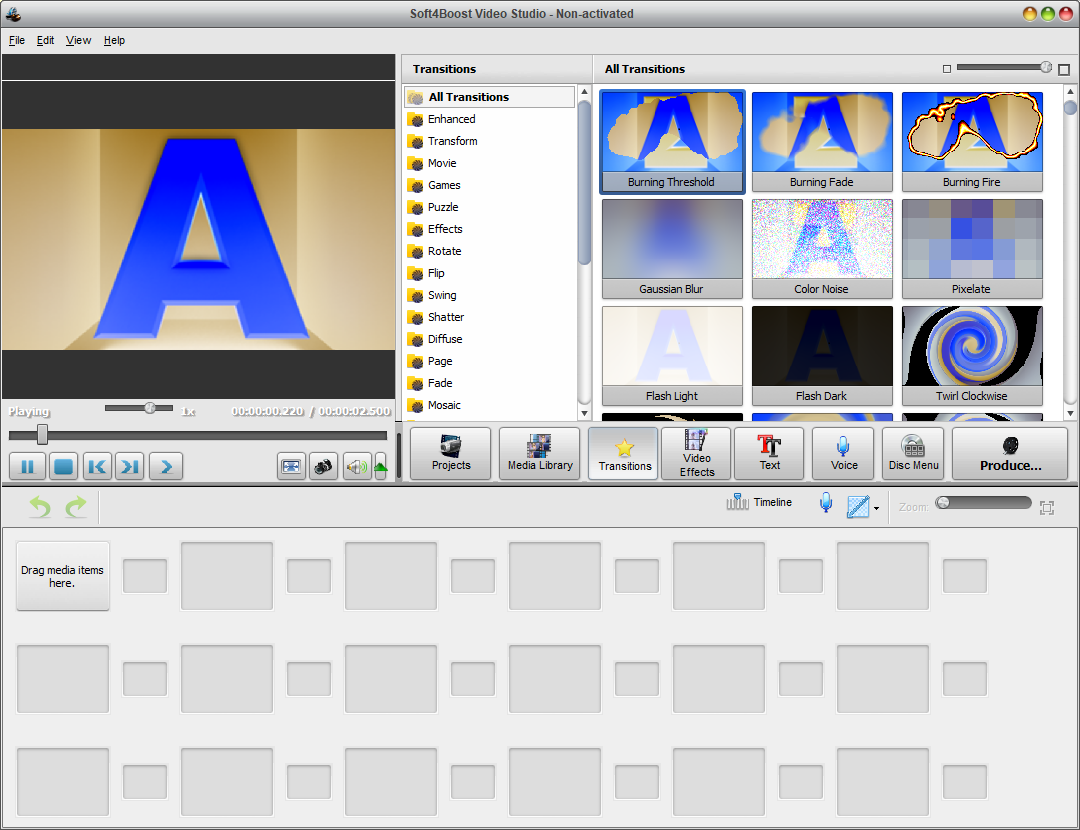The height and width of the screenshot is (830, 1080).
Task: Open the Projects panel
Action: pyautogui.click(x=450, y=453)
